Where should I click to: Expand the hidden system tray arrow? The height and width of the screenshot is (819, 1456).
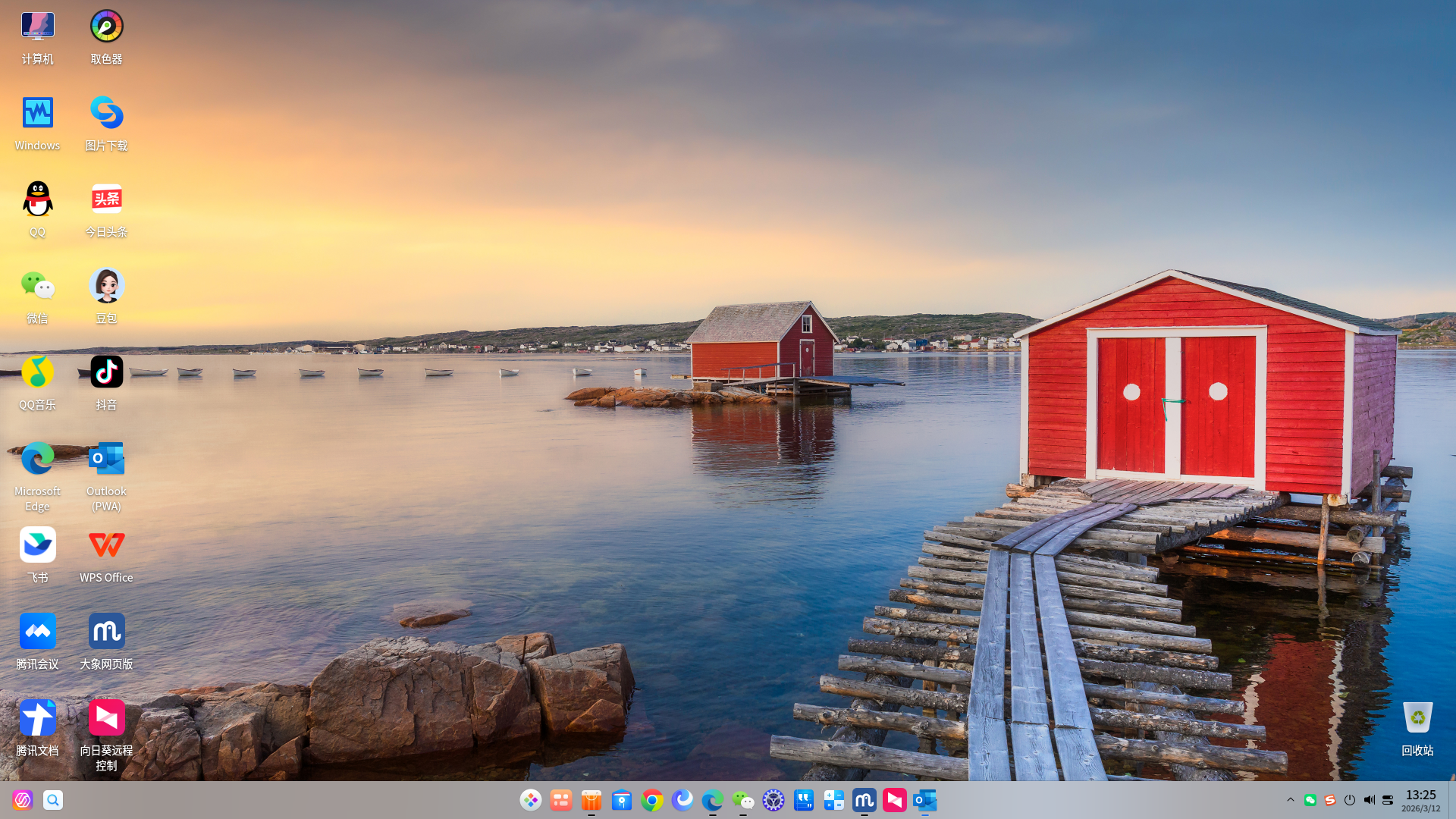1291,800
